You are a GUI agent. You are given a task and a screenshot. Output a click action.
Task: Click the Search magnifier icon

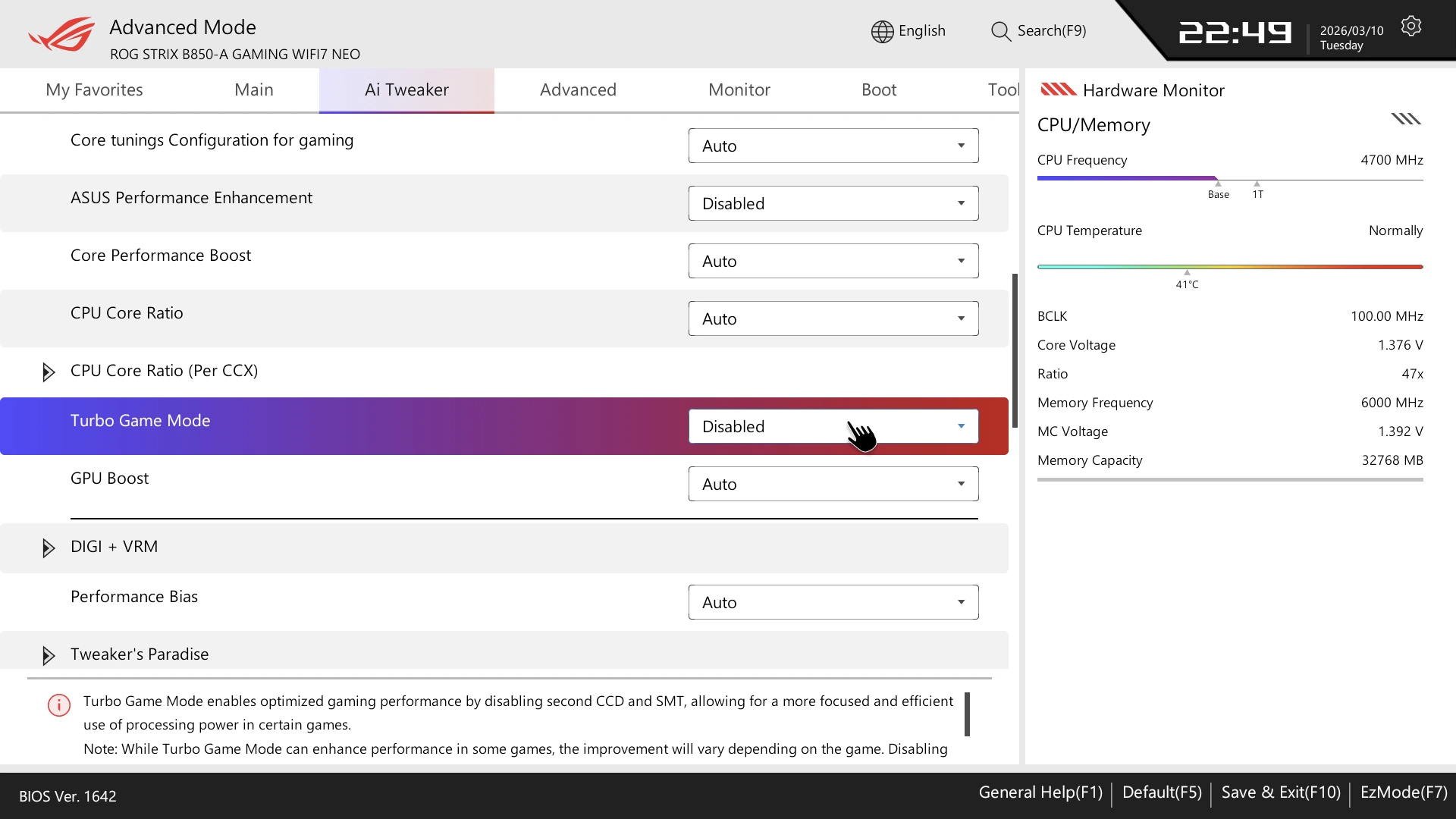1000,31
